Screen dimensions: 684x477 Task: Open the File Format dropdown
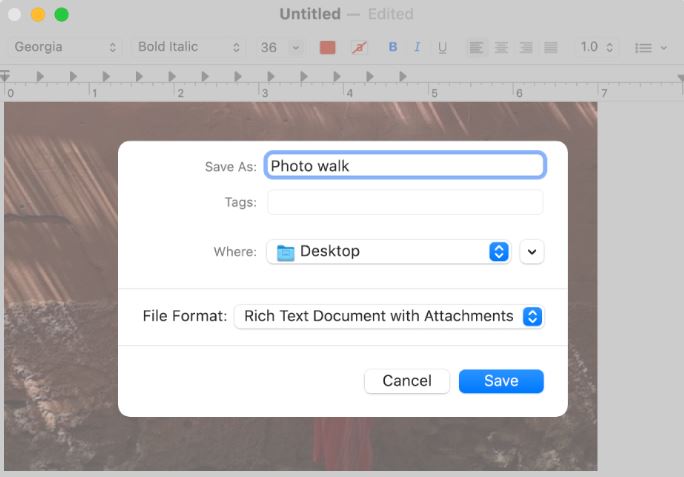pyautogui.click(x=389, y=316)
